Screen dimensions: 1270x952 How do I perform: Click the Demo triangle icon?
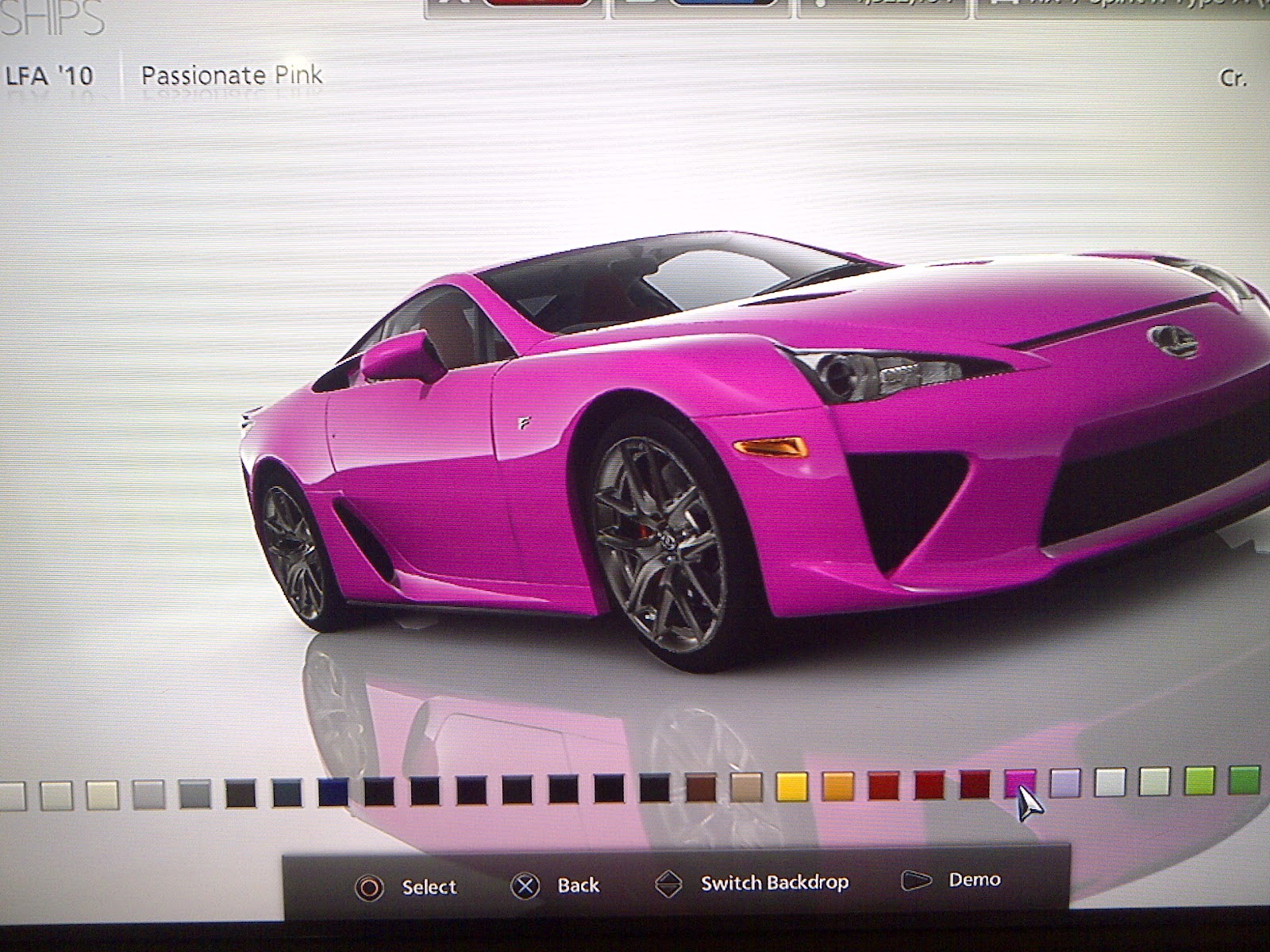pyautogui.click(x=915, y=880)
